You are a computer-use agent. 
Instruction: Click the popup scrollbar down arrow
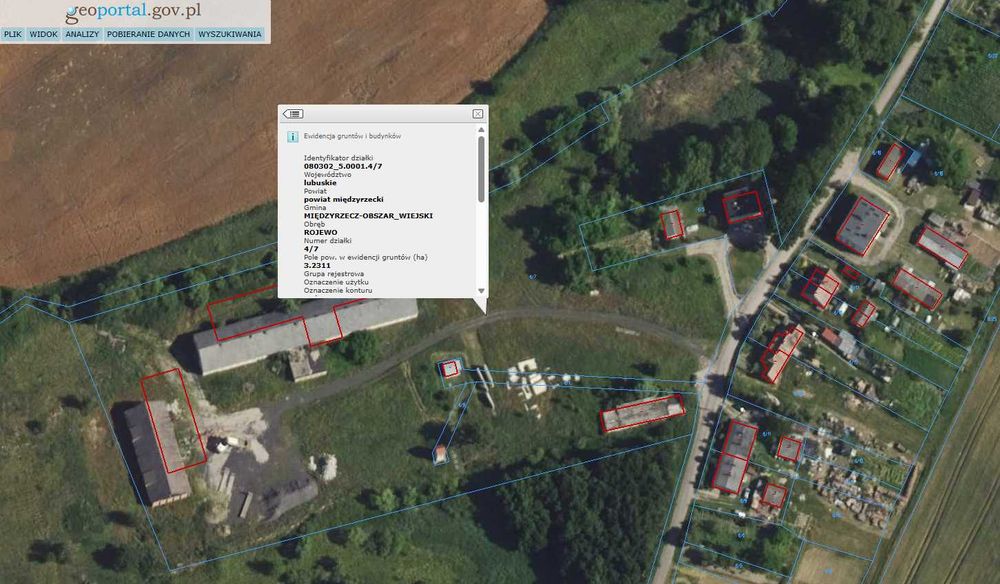pyautogui.click(x=482, y=291)
